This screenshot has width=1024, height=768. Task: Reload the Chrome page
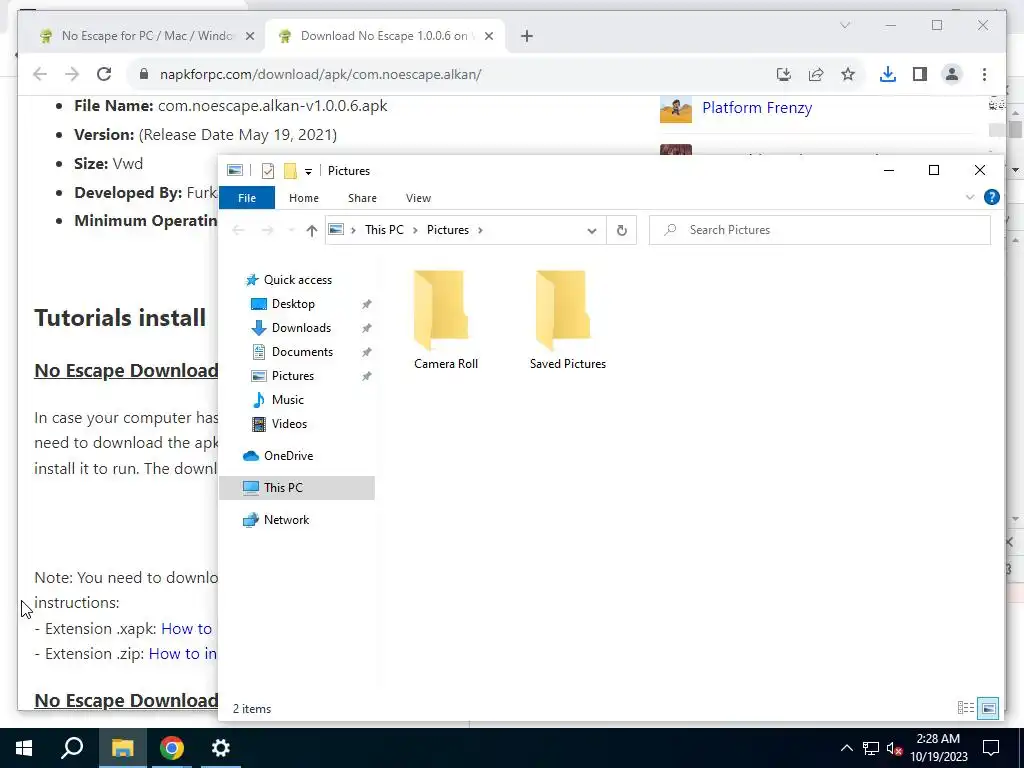tap(104, 74)
